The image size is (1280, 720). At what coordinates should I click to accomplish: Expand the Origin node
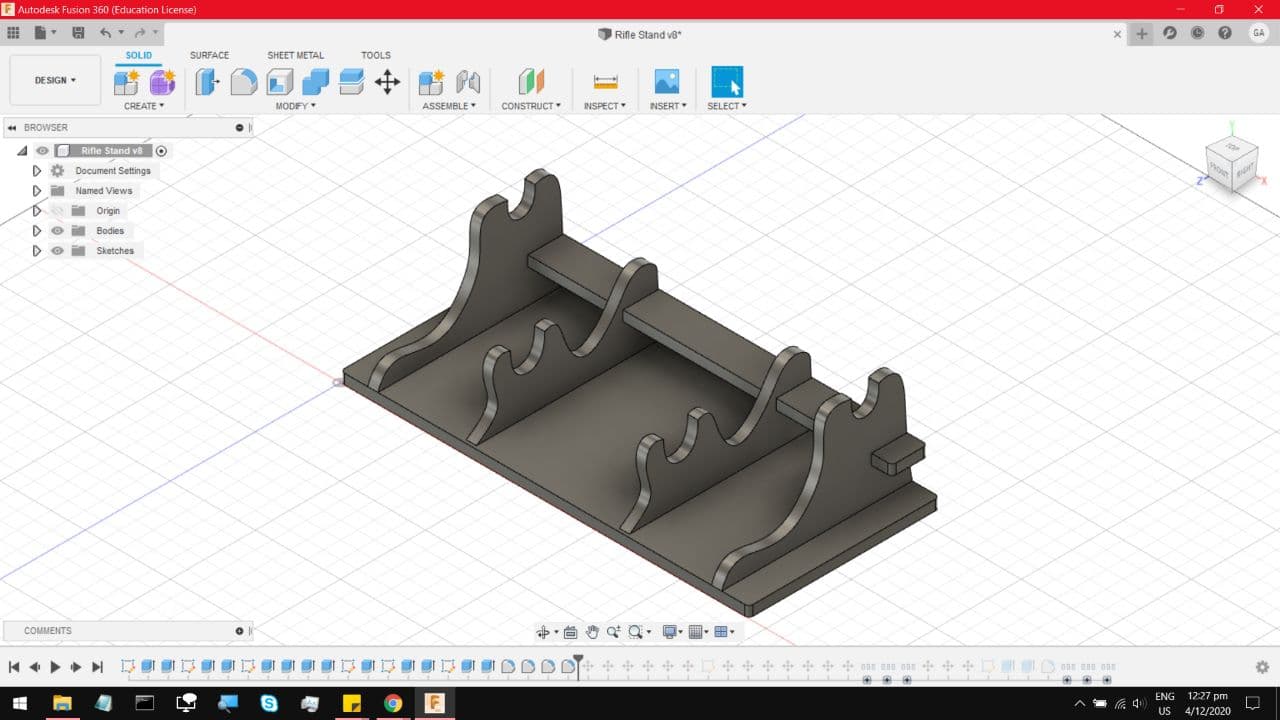(37, 211)
